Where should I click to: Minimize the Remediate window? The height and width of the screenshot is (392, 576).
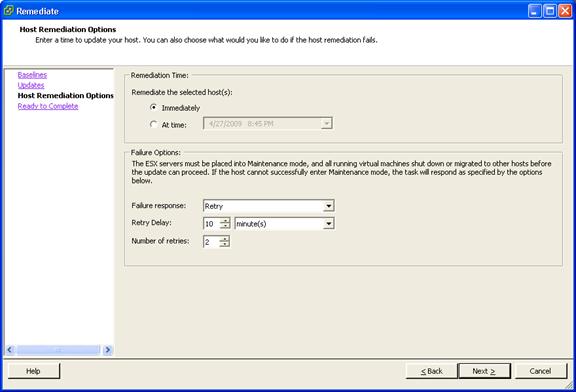coord(534,11)
